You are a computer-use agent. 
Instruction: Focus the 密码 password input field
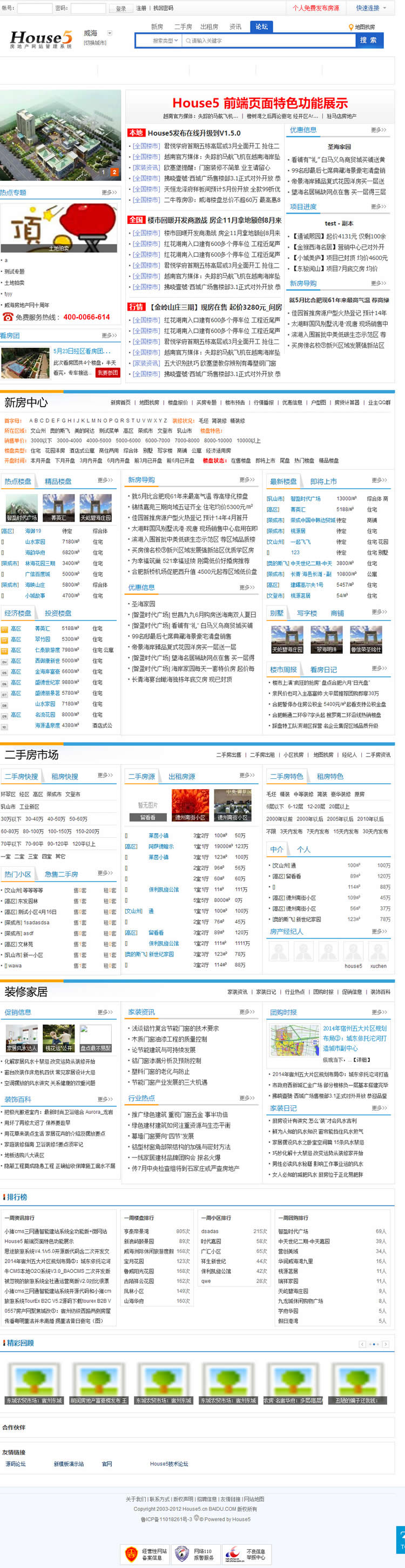[87, 9]
